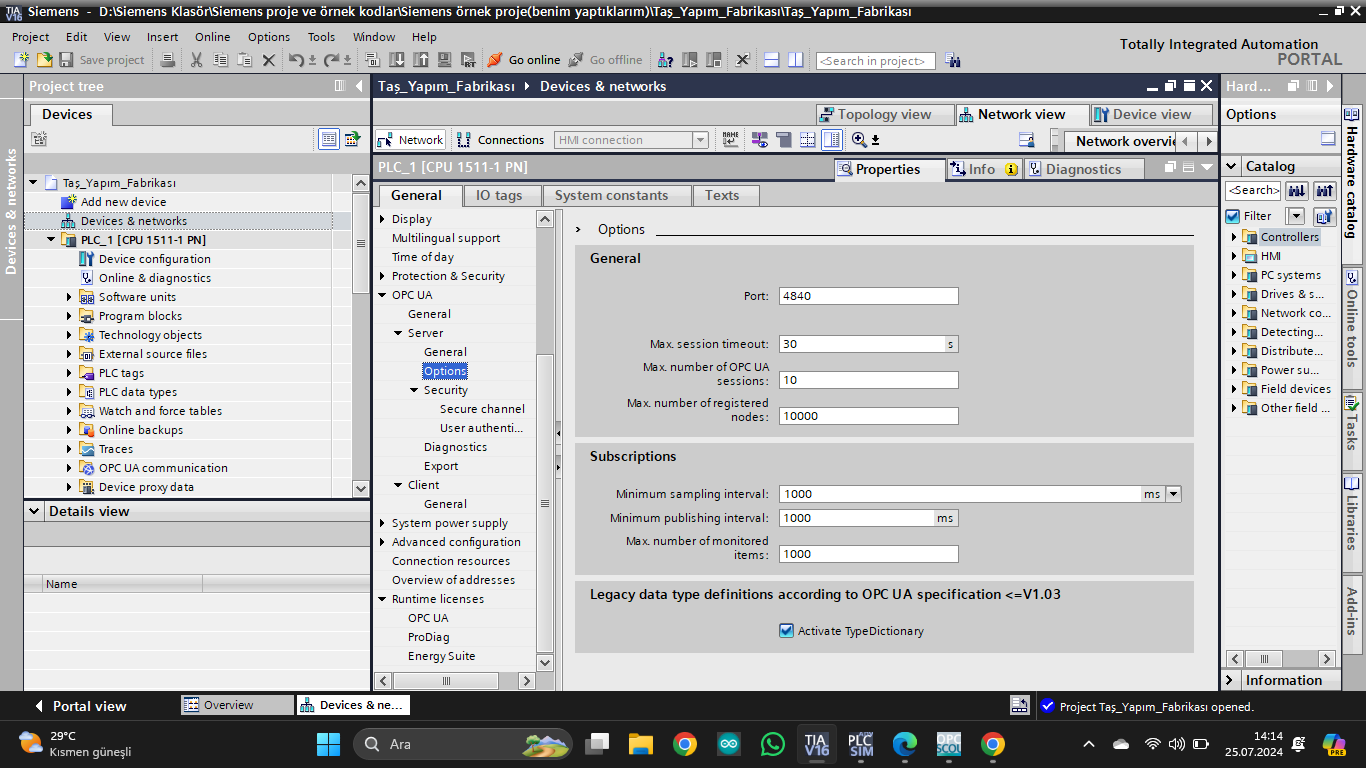Image resolution: width=1366 pixels, height=768 pixels.
Task: Expand the Software units tree node
Action: click(69, 297)
